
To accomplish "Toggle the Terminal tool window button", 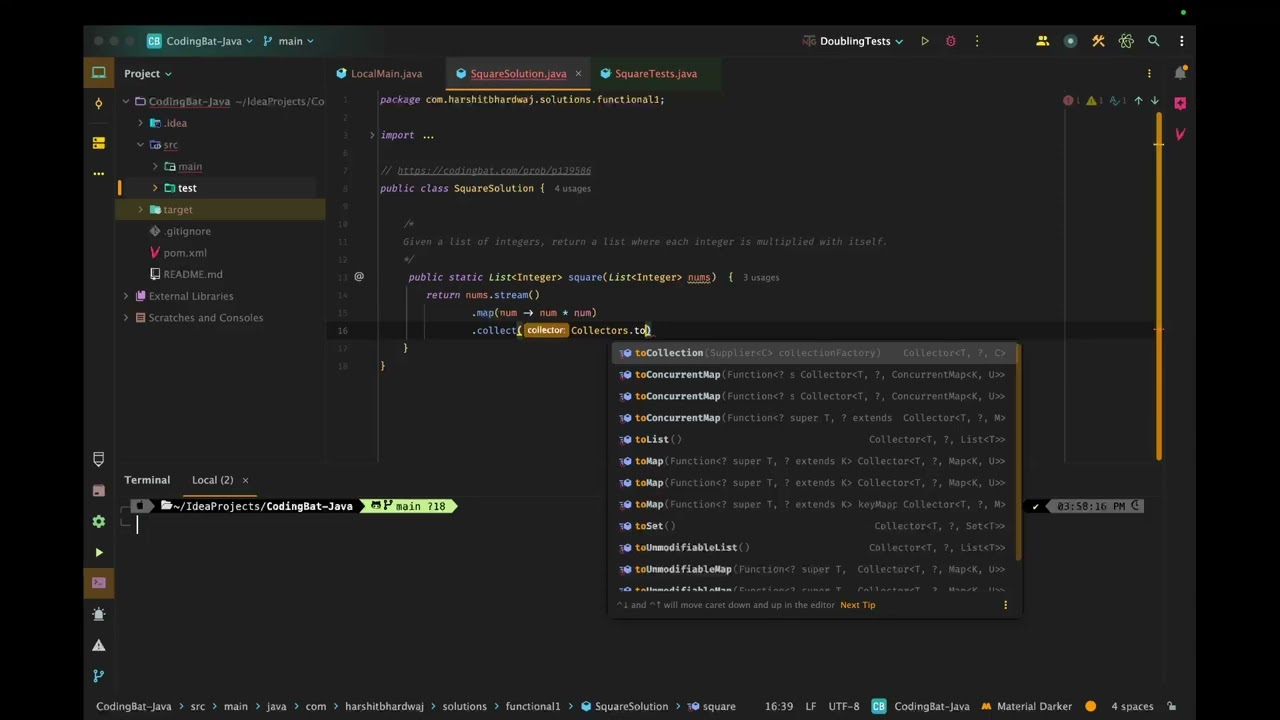I will coord(98,582).
